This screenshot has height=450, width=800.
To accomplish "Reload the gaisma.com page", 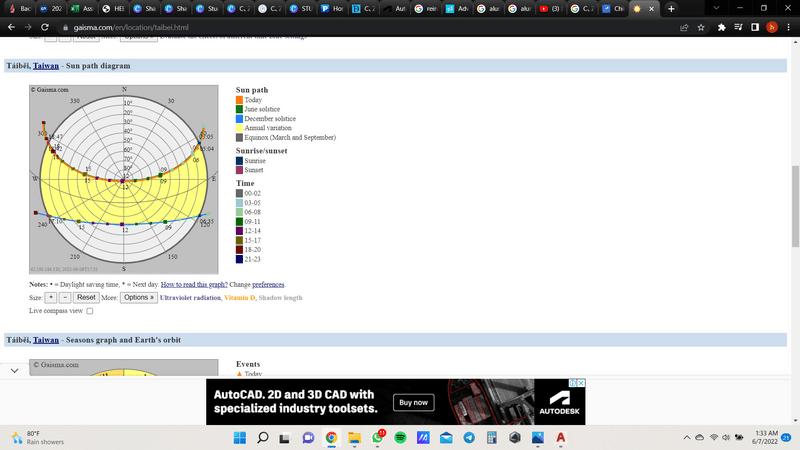I will click(x=45, y=27).
